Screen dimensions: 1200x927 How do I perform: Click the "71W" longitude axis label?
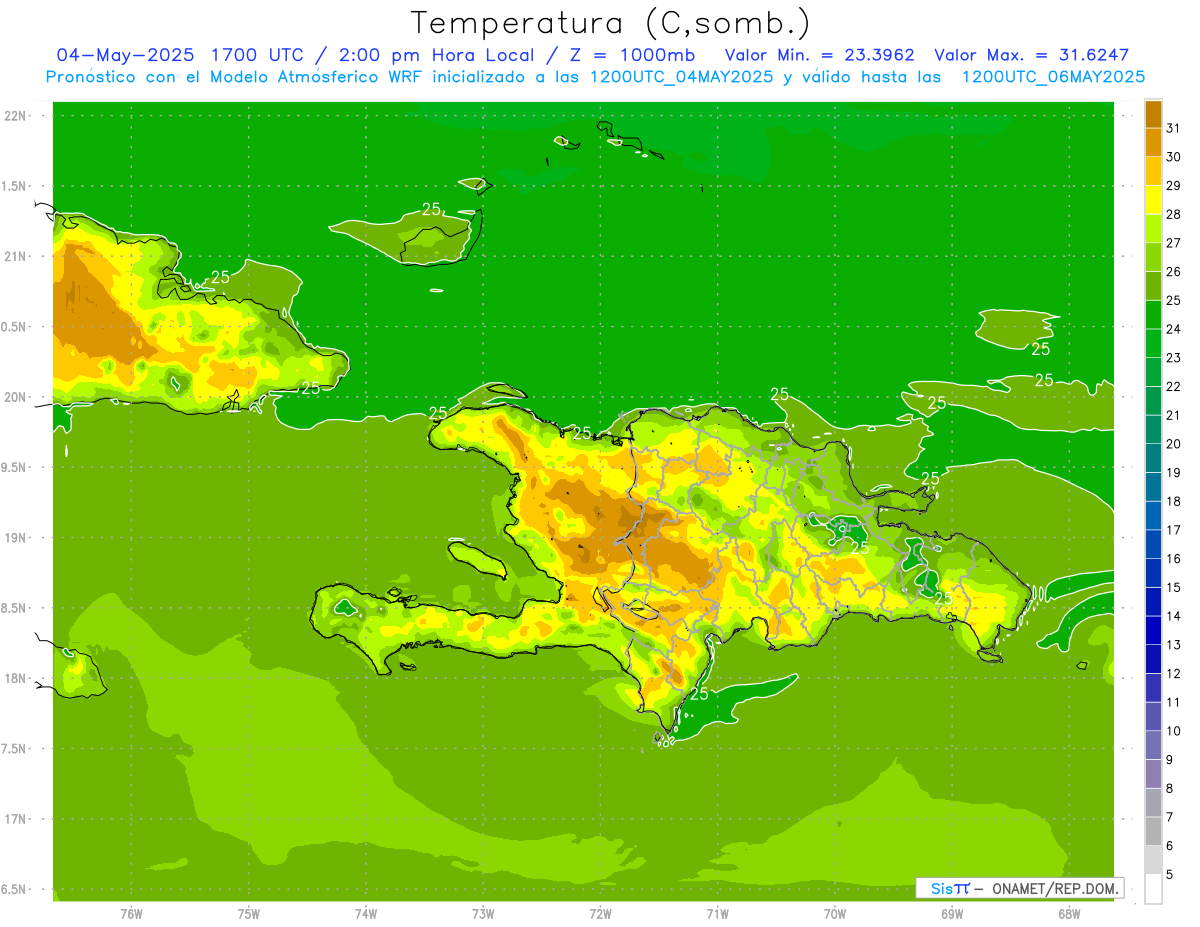point(717,914)
